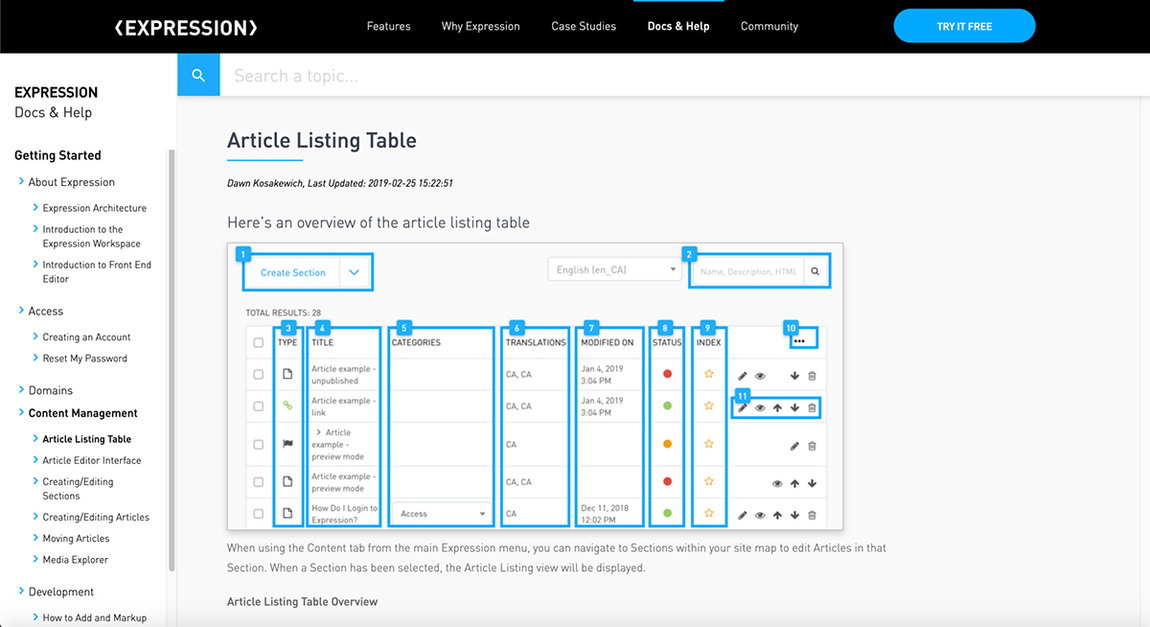The image size is (1150, 627).
Task: Select the pencil edit icon on the unpublished article row
Action: (742, 374)
